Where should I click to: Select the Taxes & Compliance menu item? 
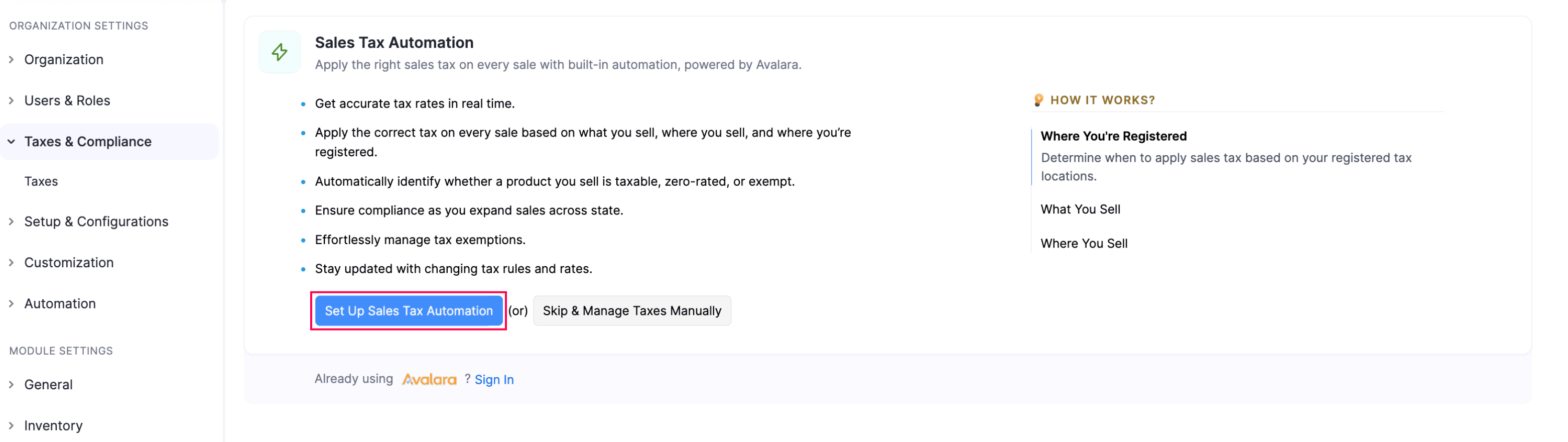[x=88, y=141]
